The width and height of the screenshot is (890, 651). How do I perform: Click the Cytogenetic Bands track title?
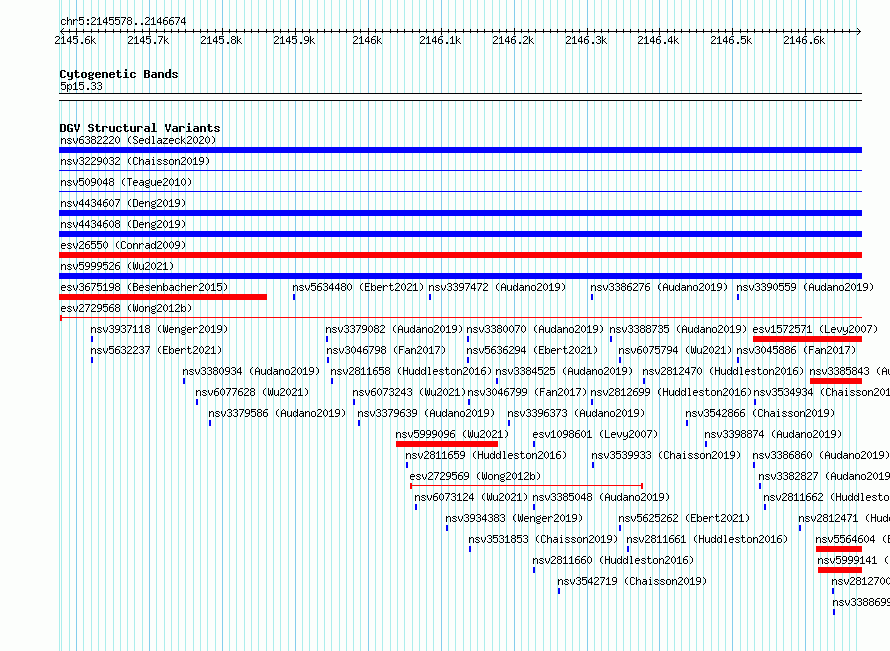pyautogui.click(x=119, y=74)
